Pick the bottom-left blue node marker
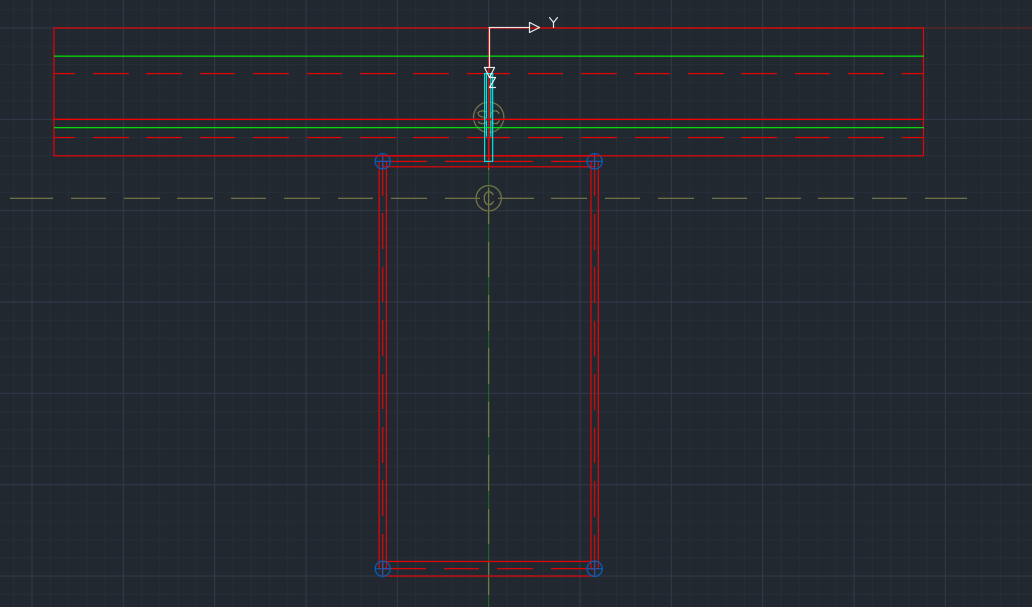This screenshot has width=1032, height=607. coord(382,568)
